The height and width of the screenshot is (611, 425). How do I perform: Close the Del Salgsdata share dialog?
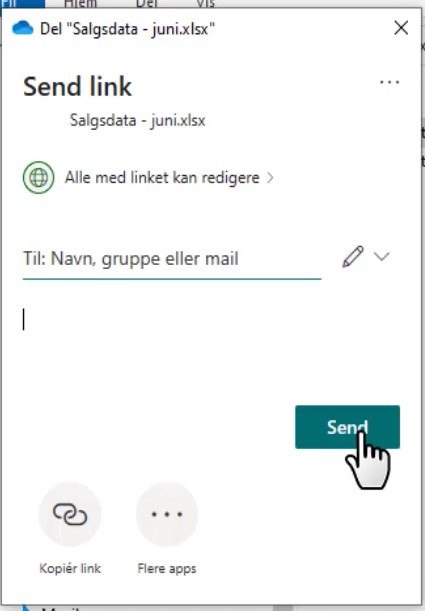click(401, 28)
